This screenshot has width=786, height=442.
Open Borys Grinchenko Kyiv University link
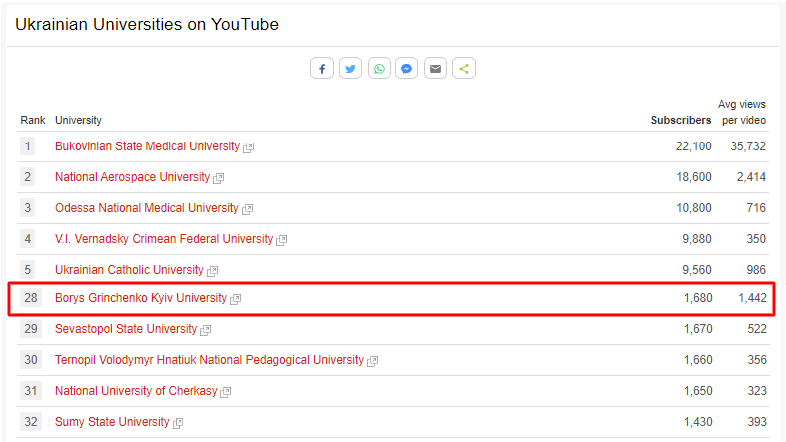click(141, 298)
